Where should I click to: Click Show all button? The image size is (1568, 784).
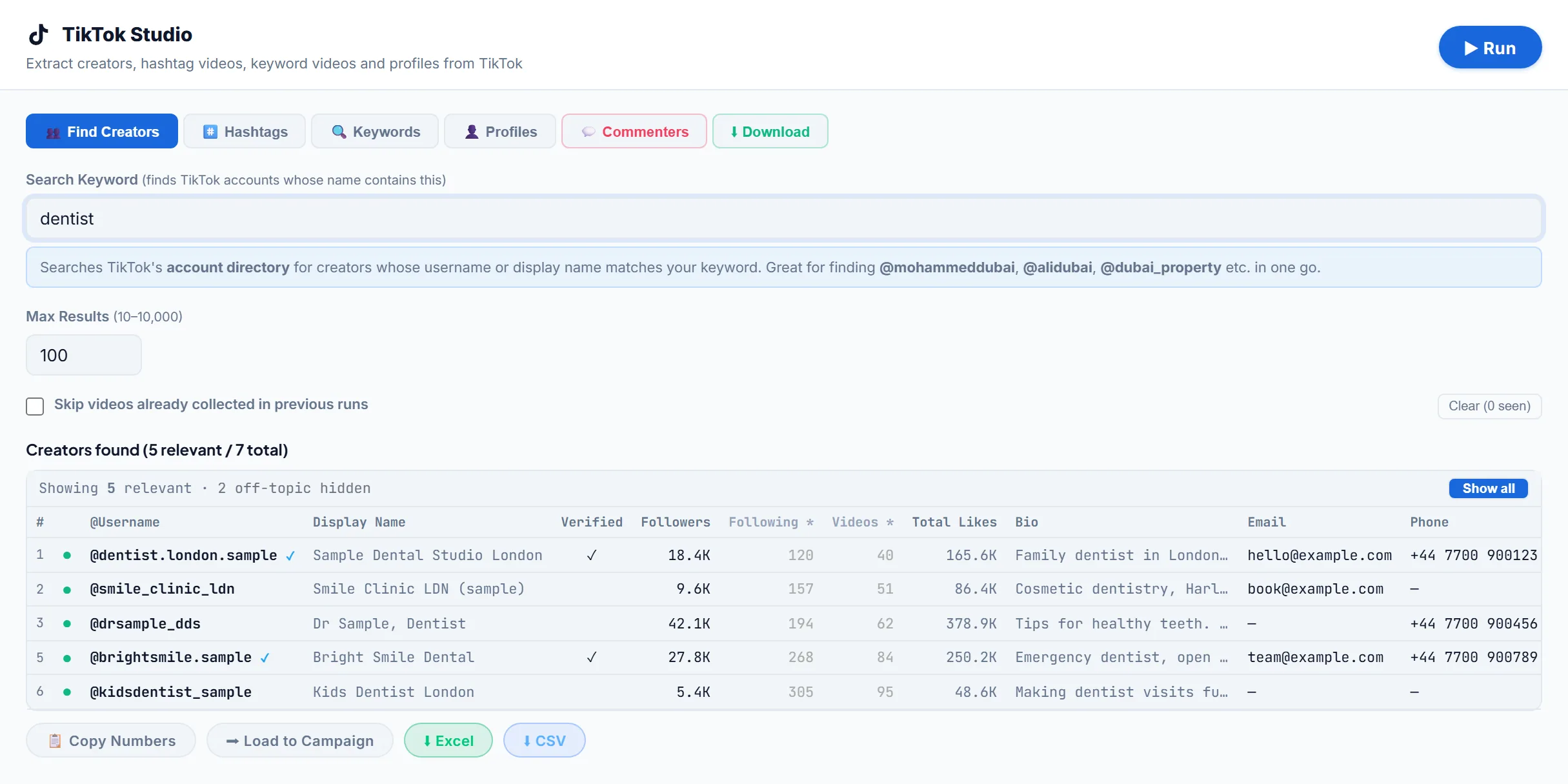click(1488, 488)
